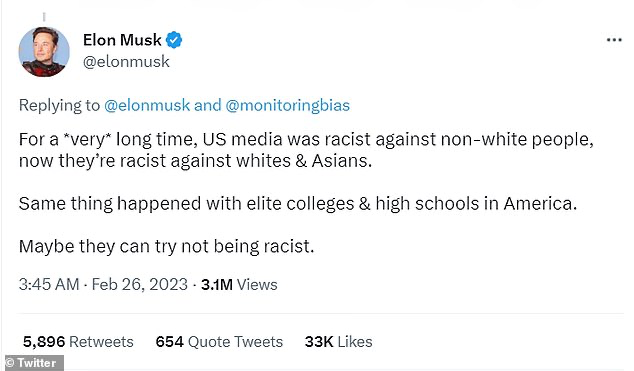
Task: Click the 'Replying to' label text
Action: tap(59, 105)
